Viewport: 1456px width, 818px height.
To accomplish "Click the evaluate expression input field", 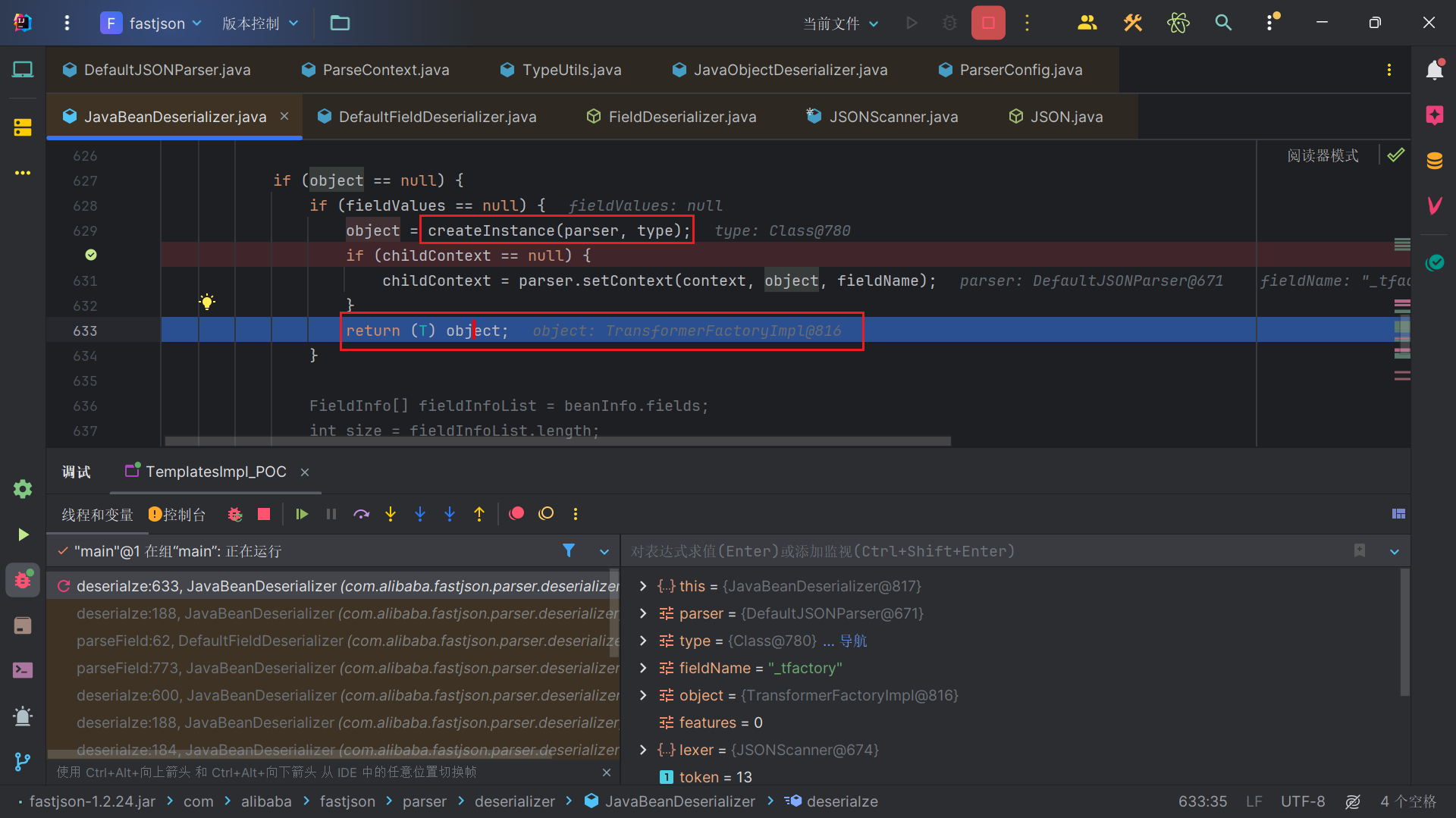I will click(986, 551).
